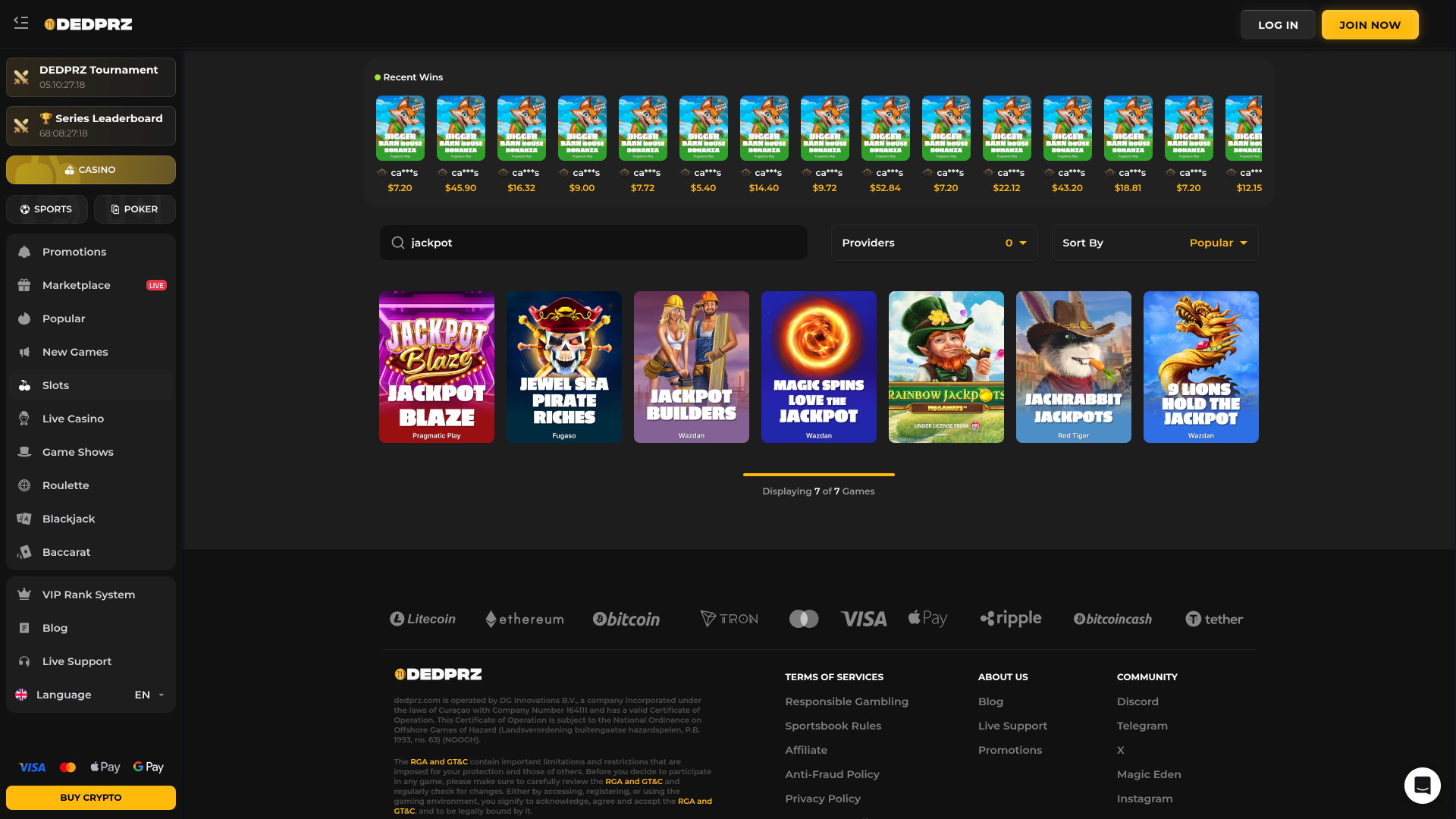Open the Jackpot Blaze game thumbnail

tap(436, 367)
